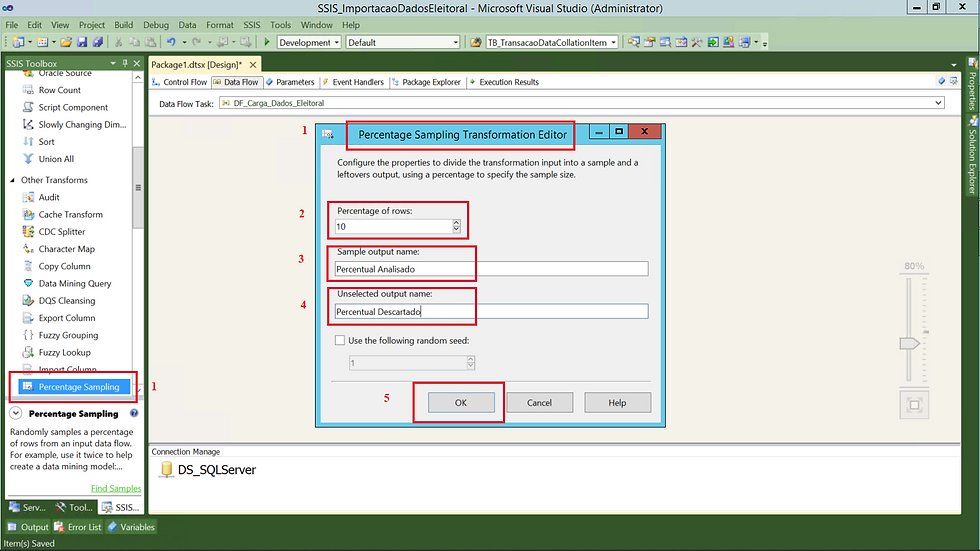Open the Parameters tab
The image size is (980, 551).
(x=291, y=82)
